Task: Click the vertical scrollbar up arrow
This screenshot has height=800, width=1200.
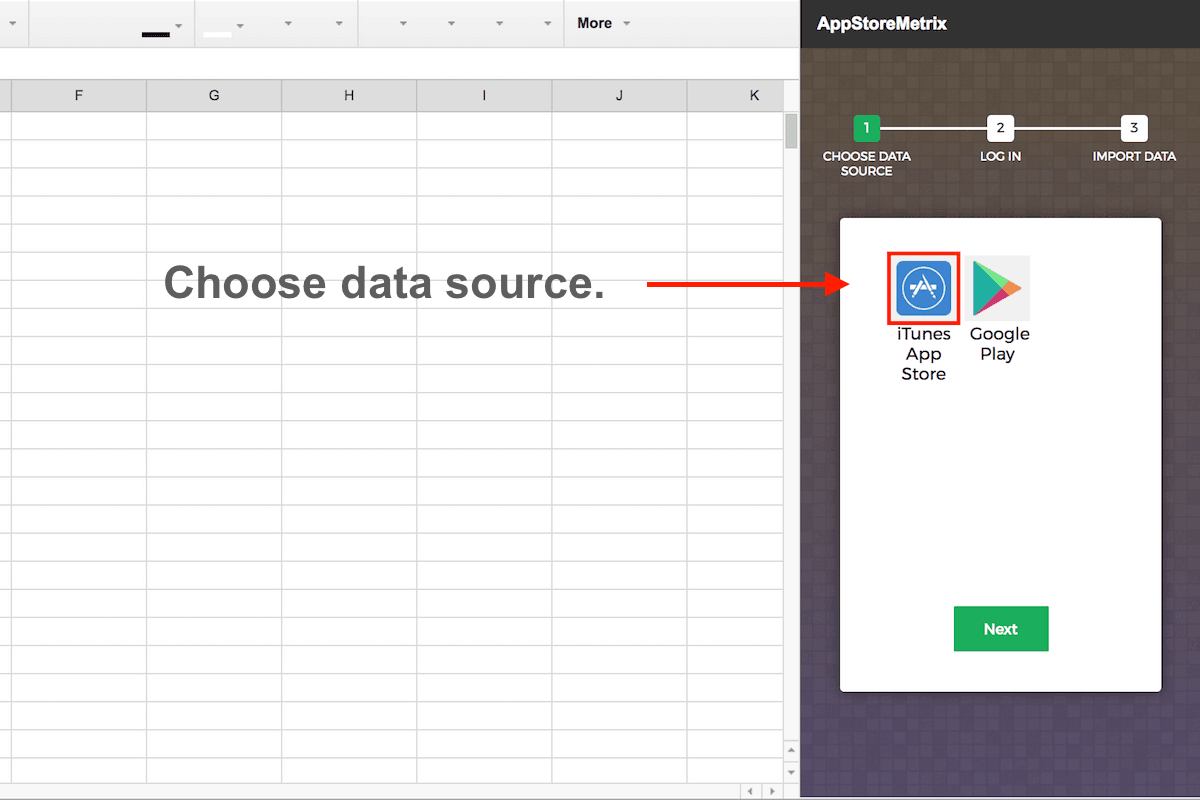Action: (x=791, y=750)
